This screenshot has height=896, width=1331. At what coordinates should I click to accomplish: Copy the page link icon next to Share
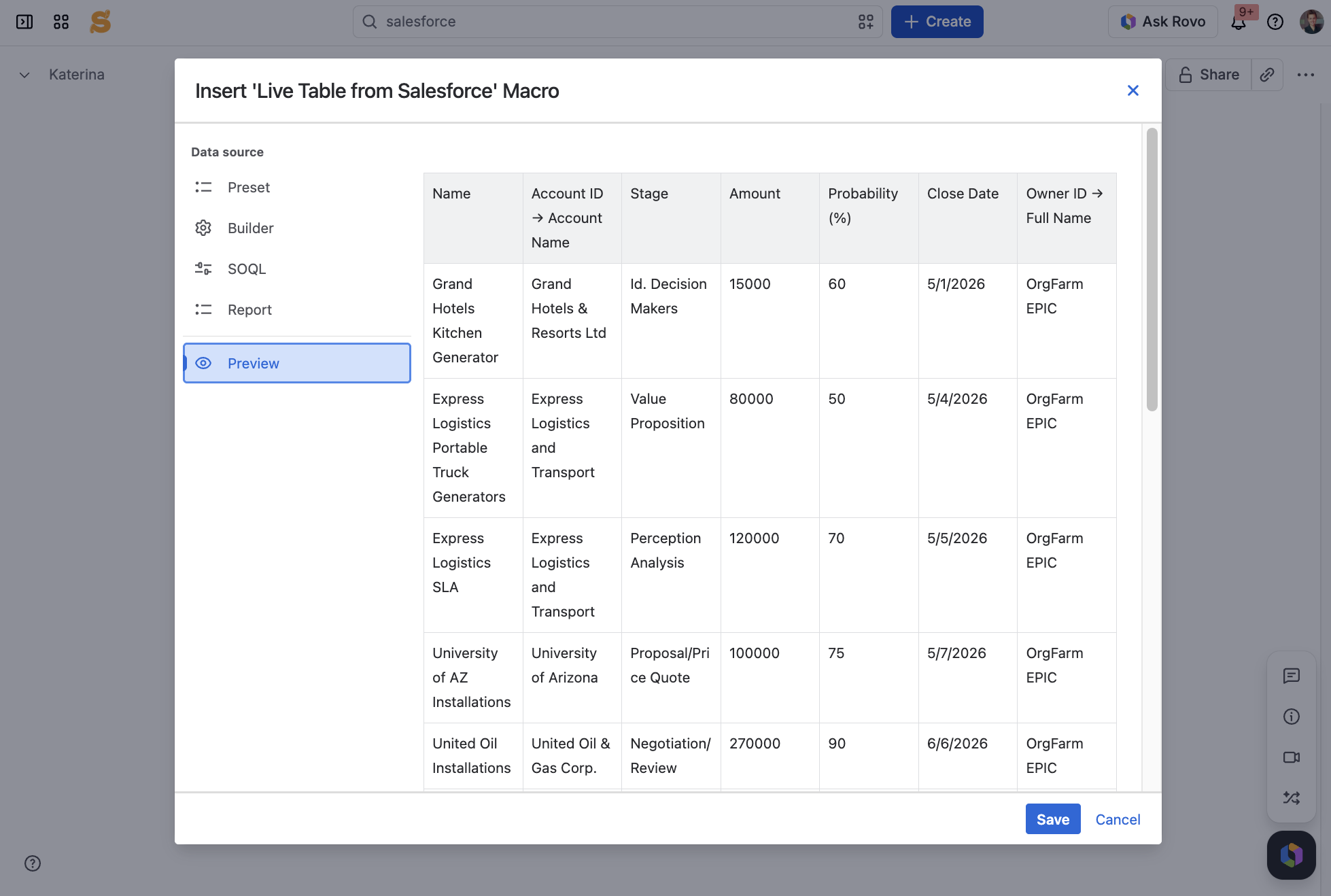tap(1267, 75)
